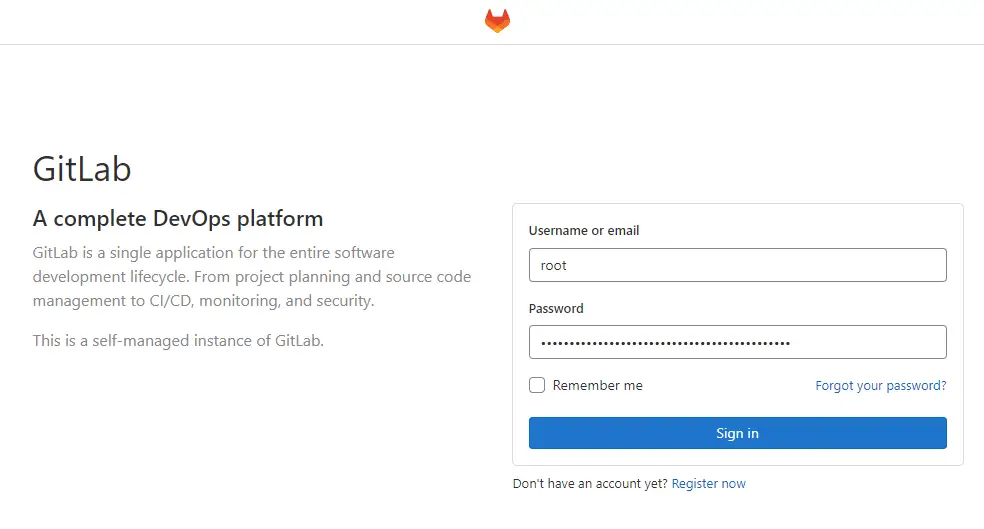Place cursor after root in username box
984x529 pixels.
[x=567, y=265]
